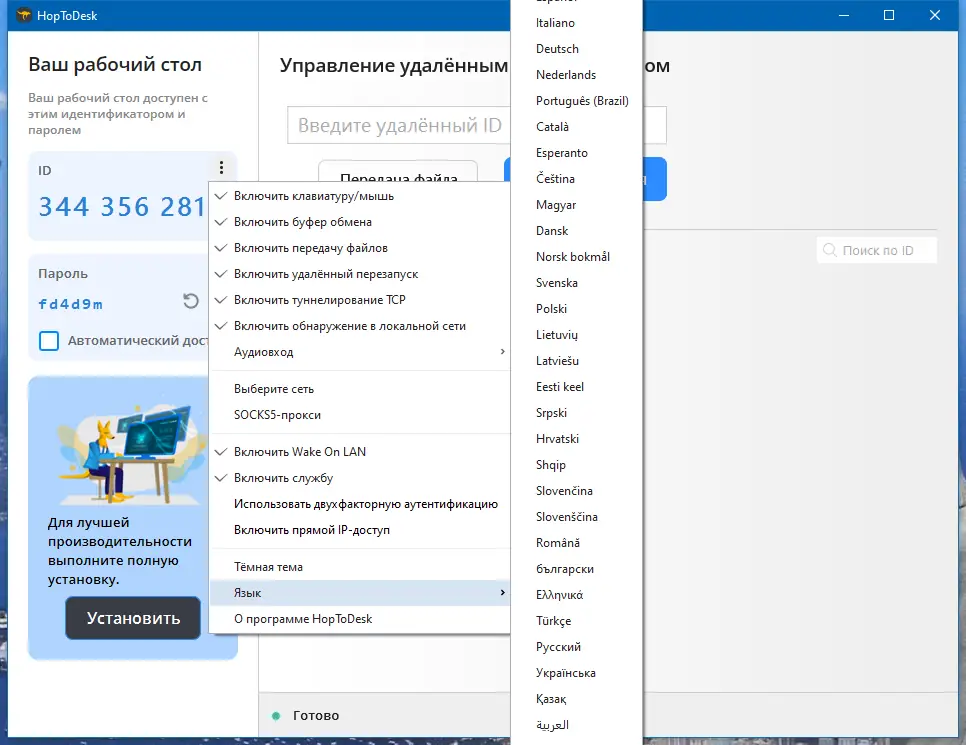The width and height of the screenshot is (966, 745).
Task: Click the Готово status text
Action: (x=316, y=715)
